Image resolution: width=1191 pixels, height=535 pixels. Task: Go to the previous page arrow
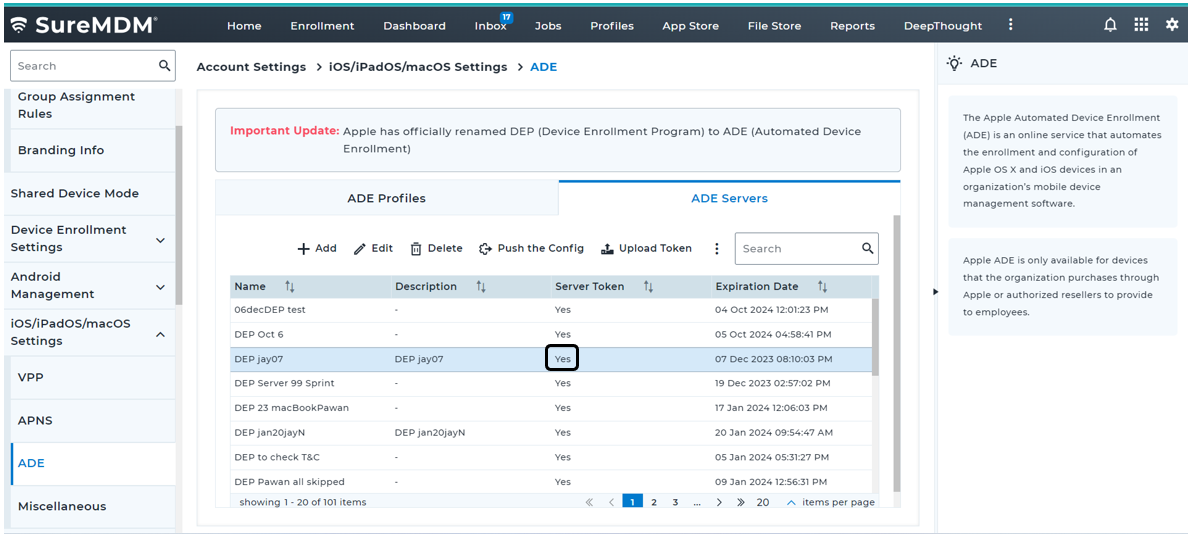[x=611, y=502]
